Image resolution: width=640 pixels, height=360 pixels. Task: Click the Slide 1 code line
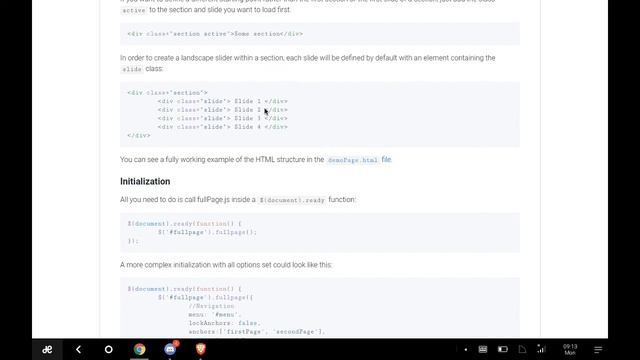click(x=222, y=101)
